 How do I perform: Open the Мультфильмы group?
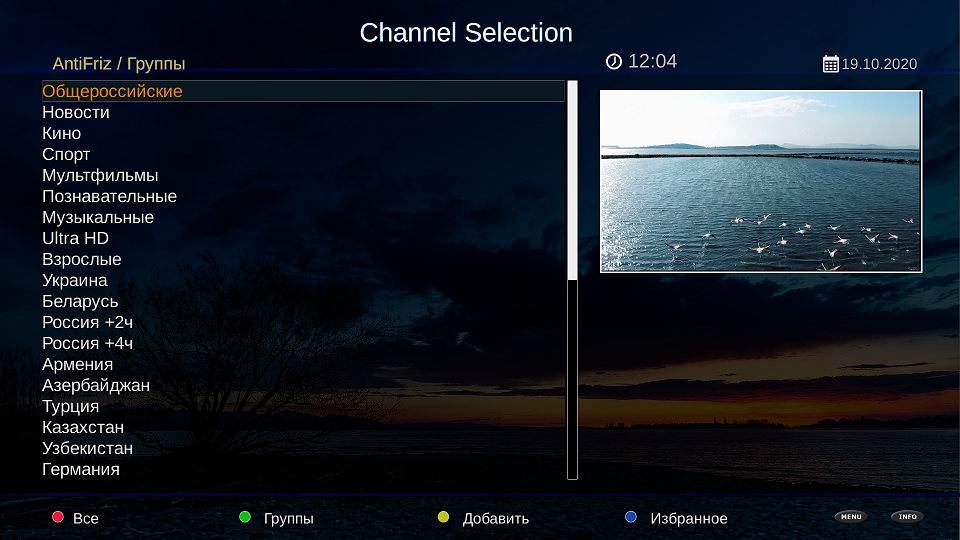(100, 175)
